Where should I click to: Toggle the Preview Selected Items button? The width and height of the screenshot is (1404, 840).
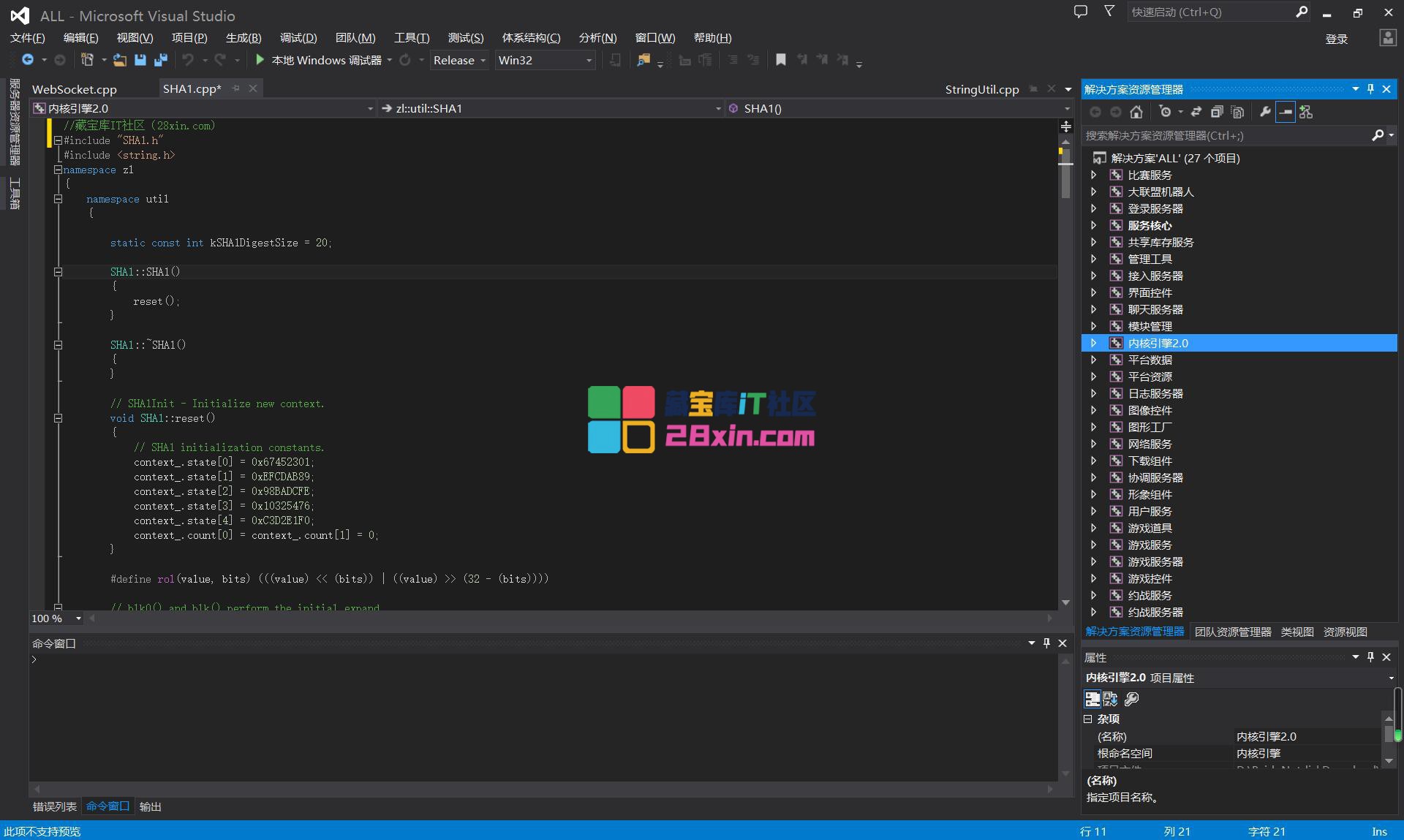click(1285, 112)
